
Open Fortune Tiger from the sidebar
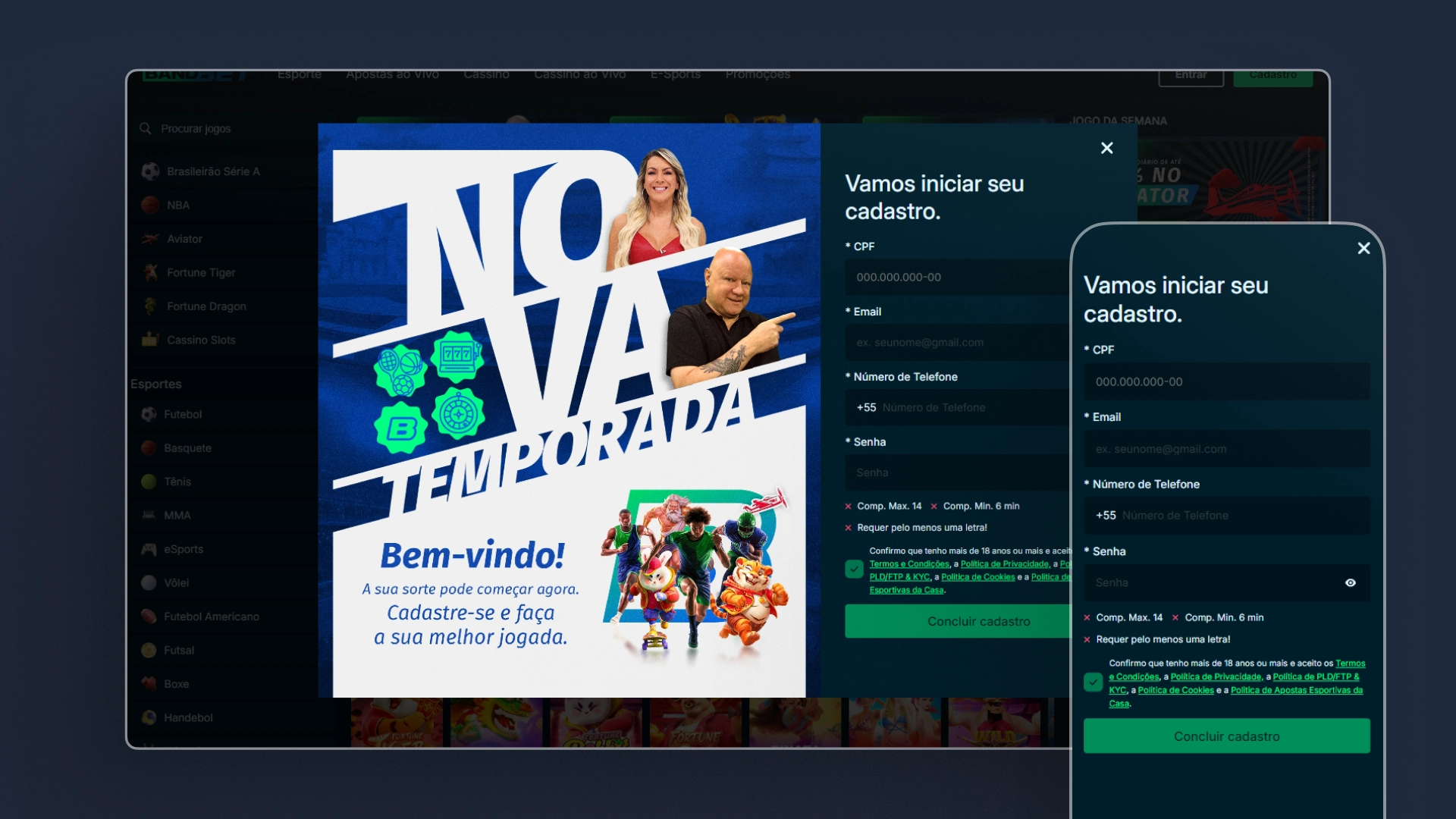click(151, 272)
